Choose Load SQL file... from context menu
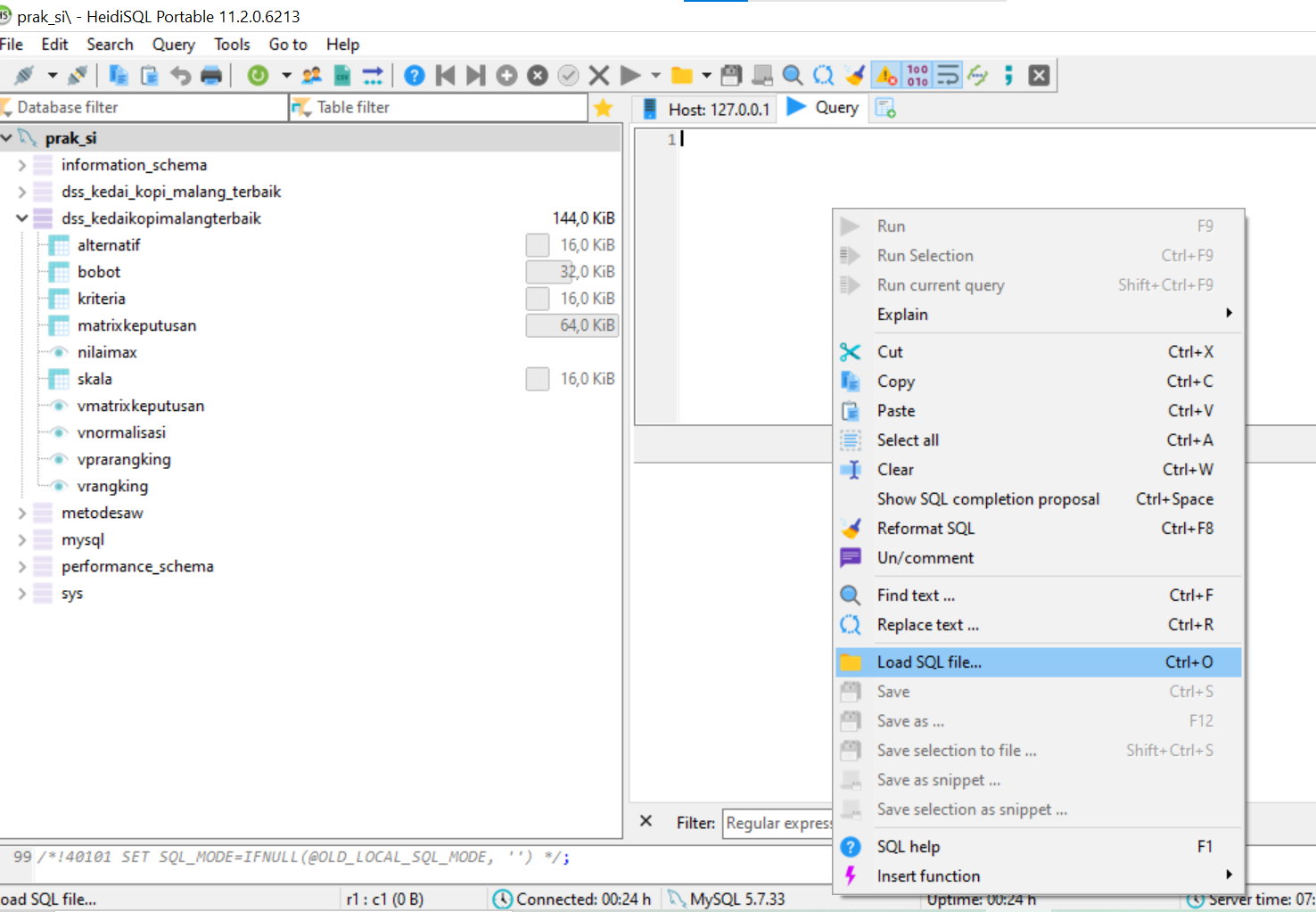This screenshot has height=912, width=1316. click(1039, 662)
